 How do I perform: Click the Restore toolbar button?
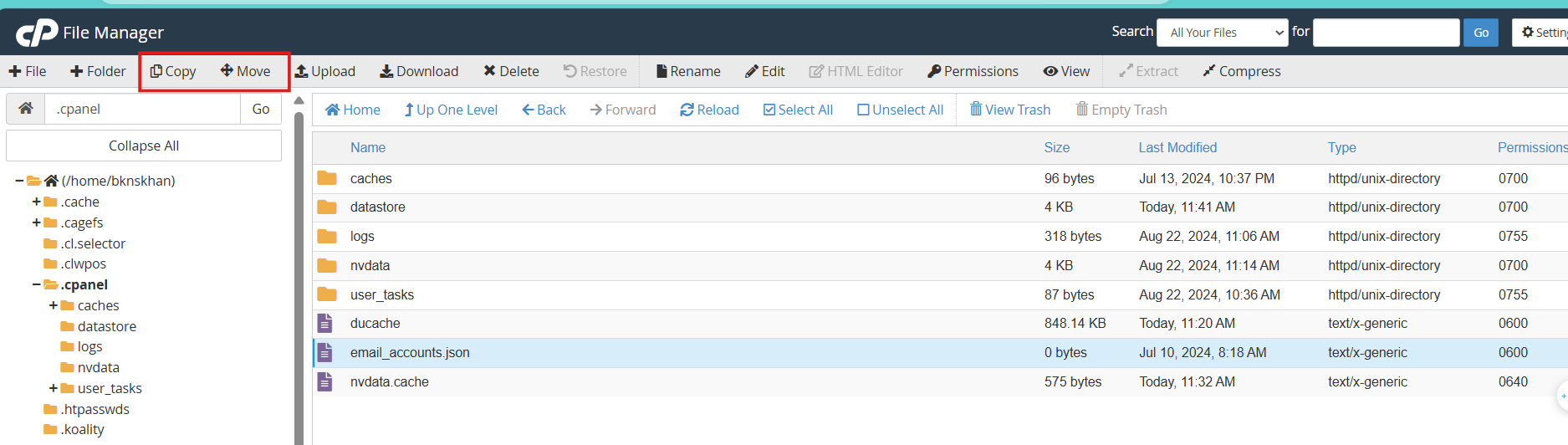point(595,71)
